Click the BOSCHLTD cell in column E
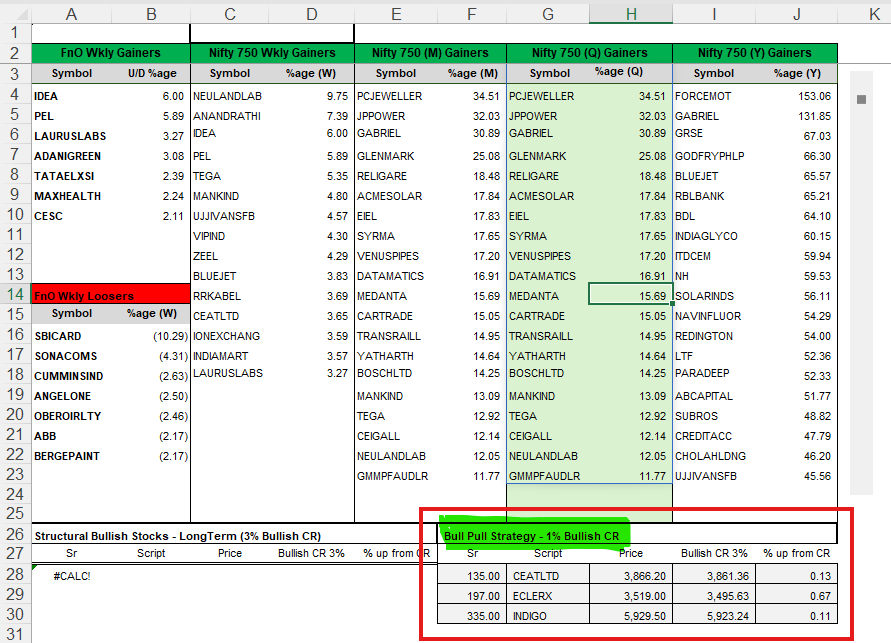Screen dimensions: 891x643 coord(396,373)
